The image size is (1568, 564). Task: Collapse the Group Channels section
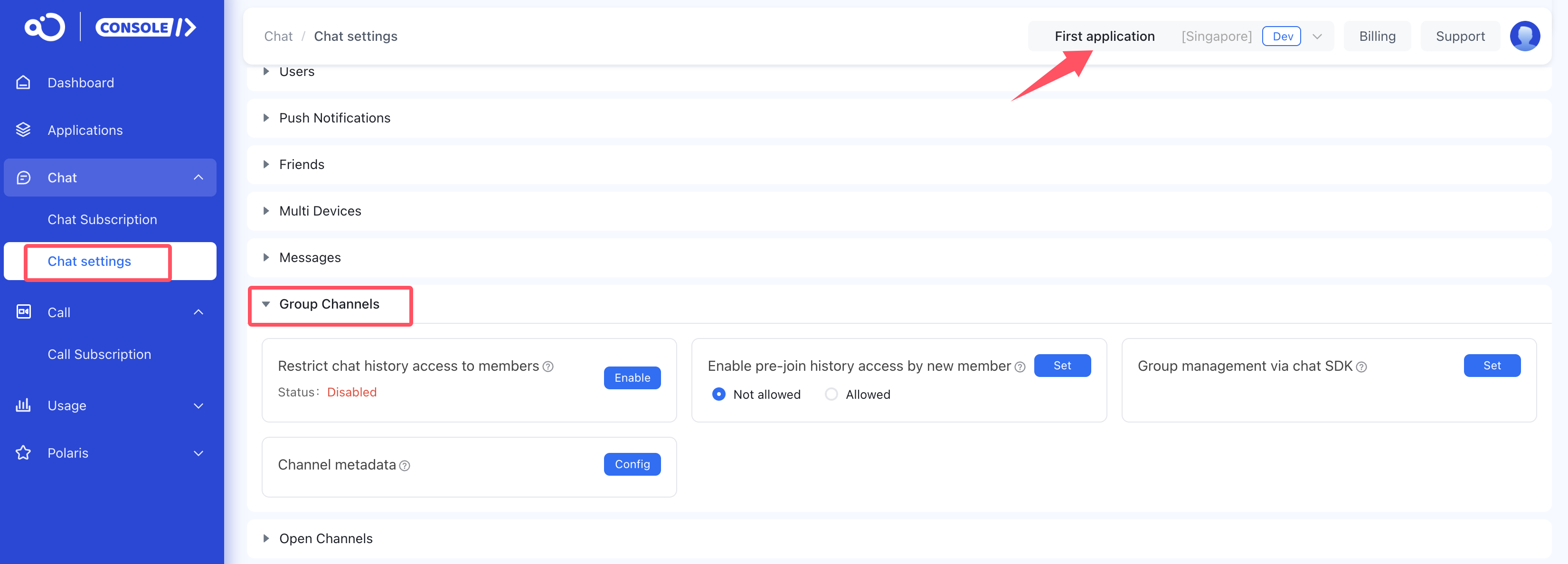329,304
